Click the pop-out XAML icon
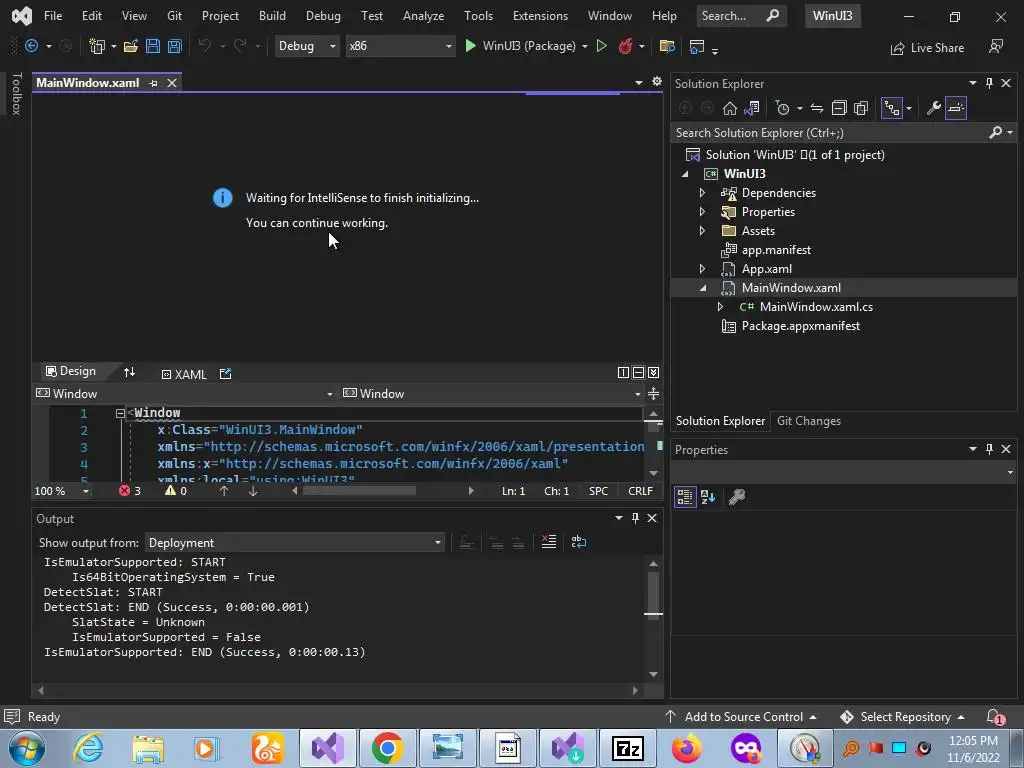Screen dimensions: 1024x768 point(225,374)
